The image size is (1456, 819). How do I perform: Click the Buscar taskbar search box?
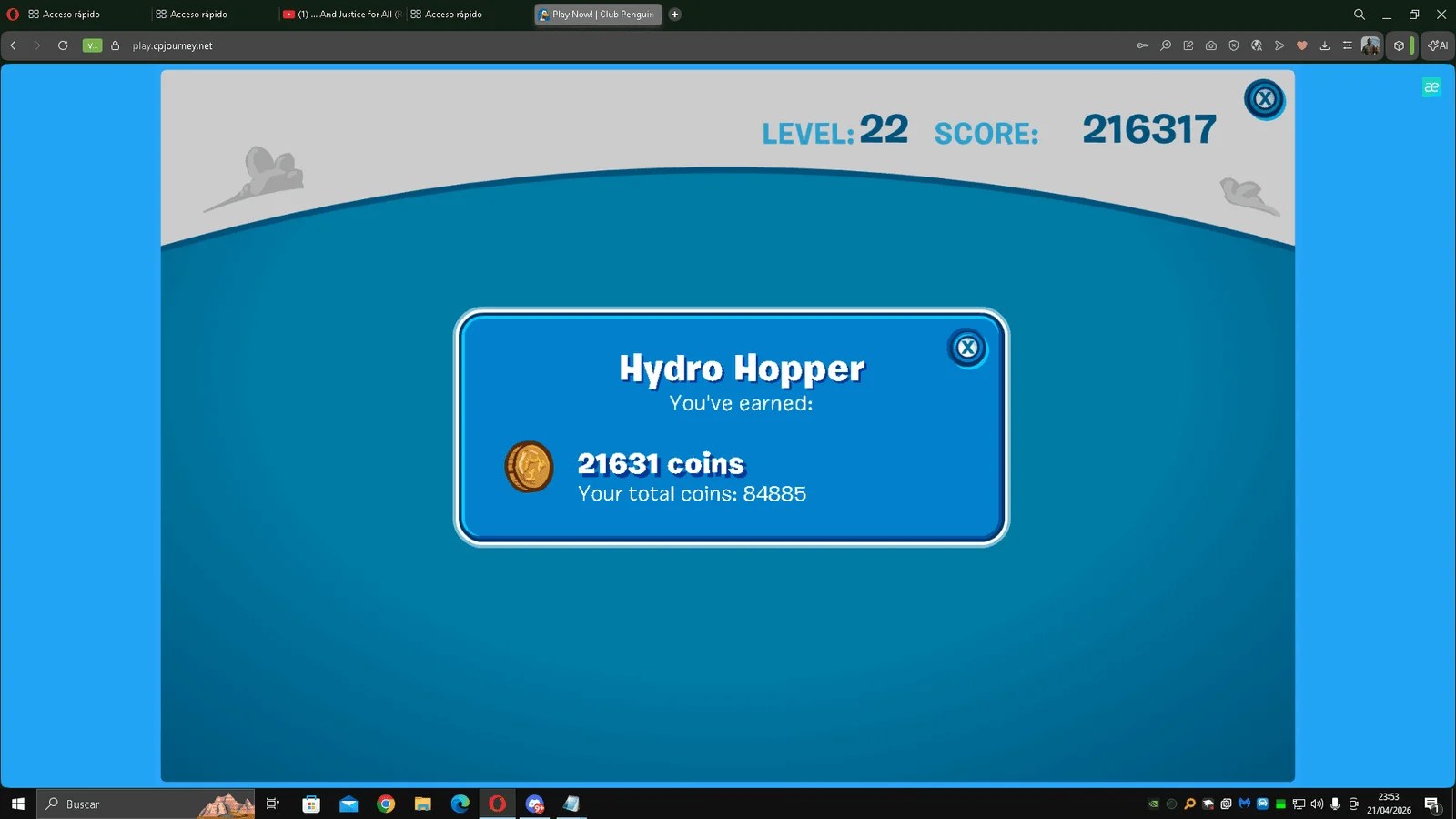[146, 804]
